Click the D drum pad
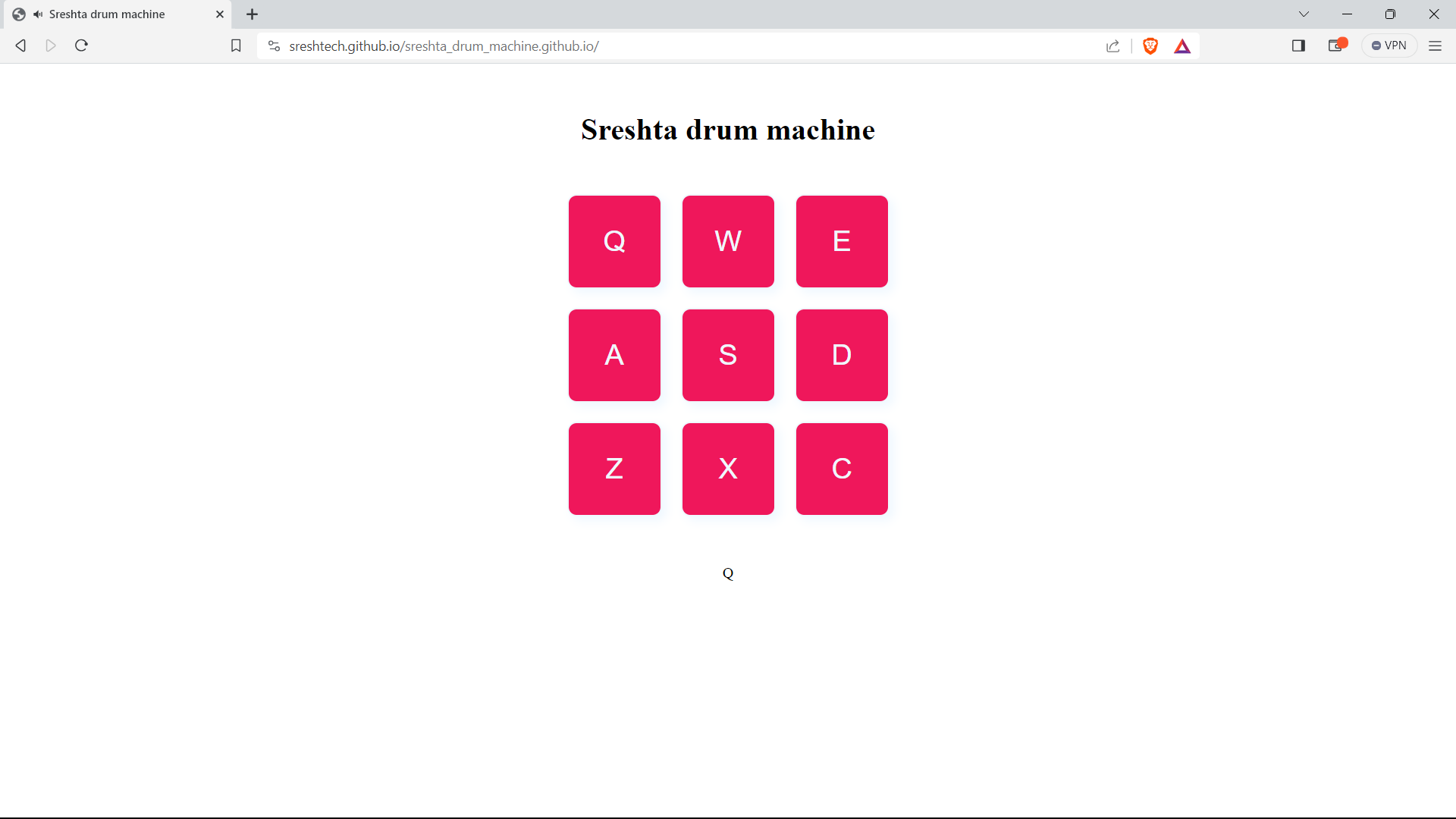The height and width of the screenshot is (819, 1456). point(842,355)
